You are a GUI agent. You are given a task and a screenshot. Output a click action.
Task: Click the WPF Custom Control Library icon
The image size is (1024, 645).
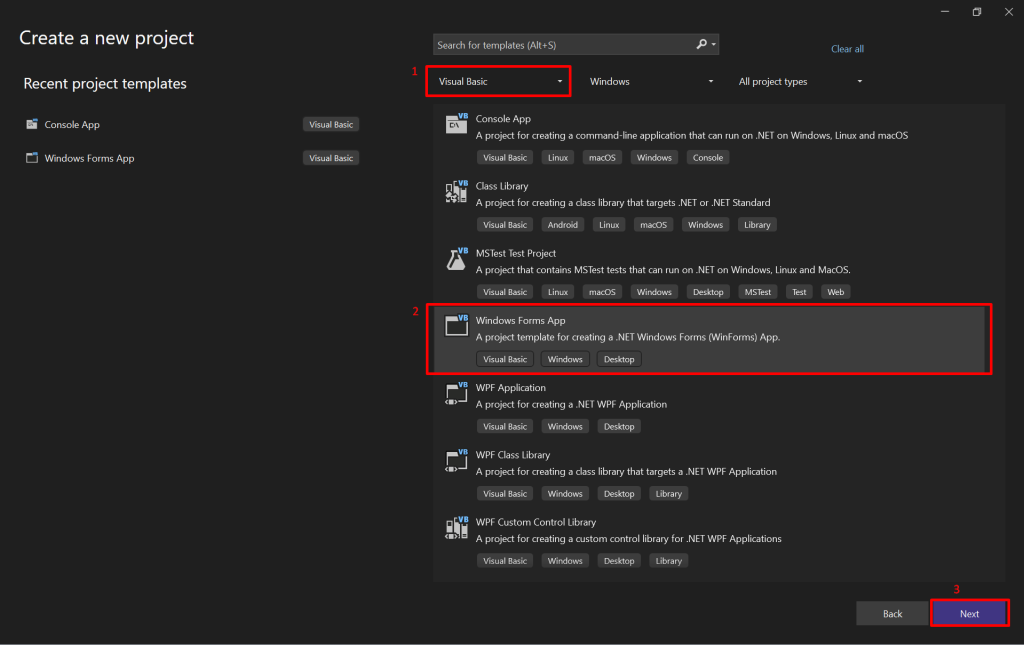click(456, 527)
